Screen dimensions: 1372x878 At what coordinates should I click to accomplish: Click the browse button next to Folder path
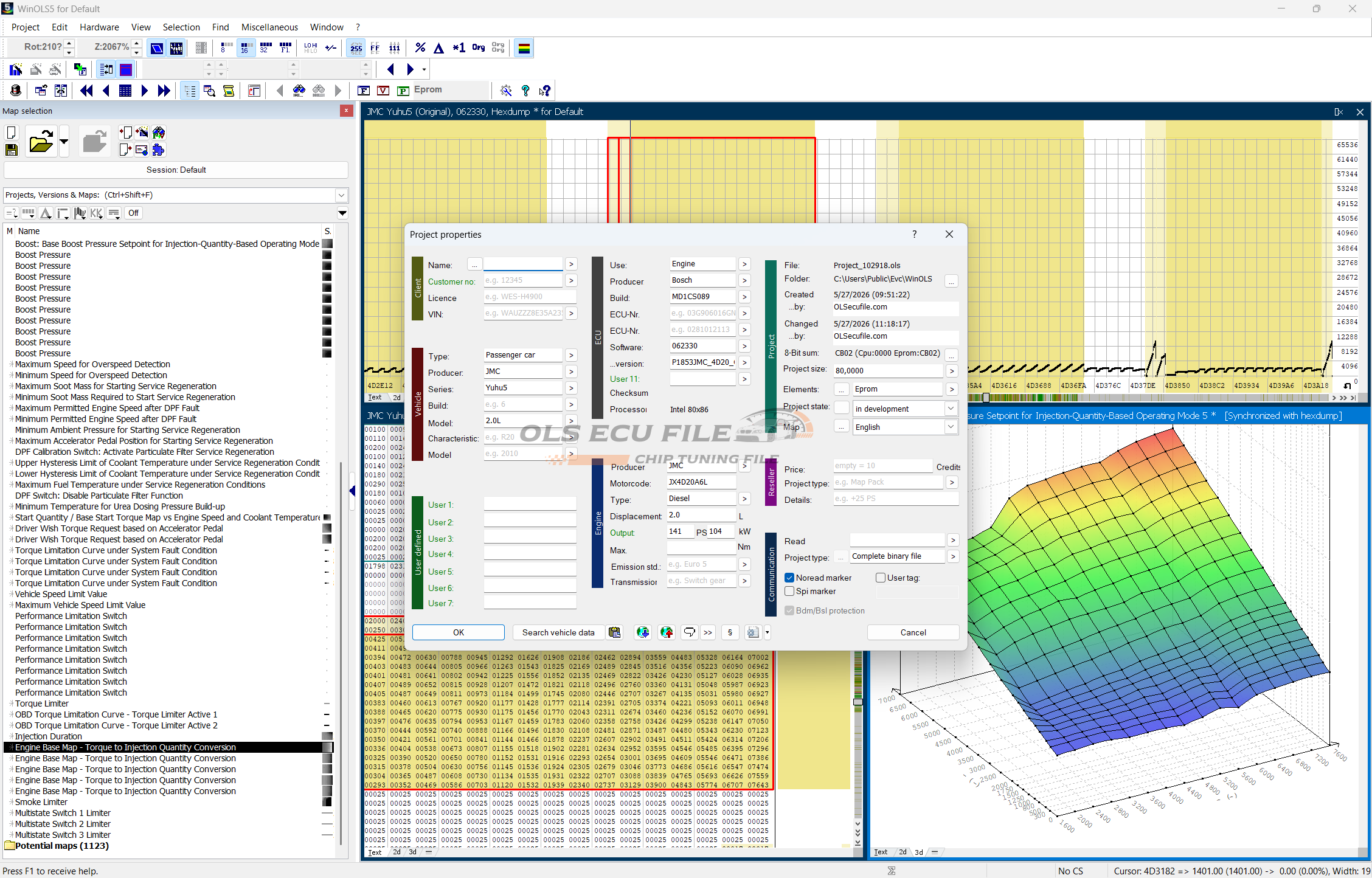pyautogui.click(x=952, y=281)
